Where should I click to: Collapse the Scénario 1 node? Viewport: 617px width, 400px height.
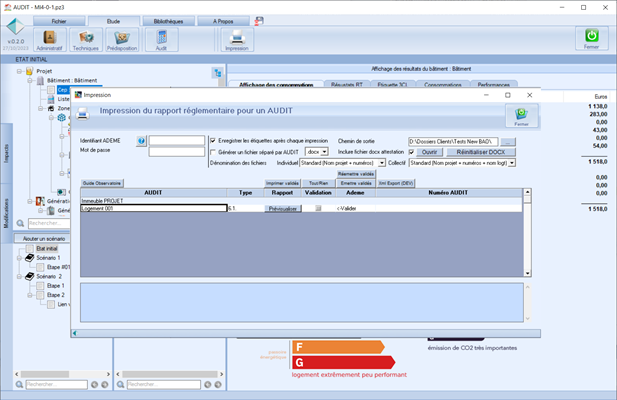tap(19, 258)
